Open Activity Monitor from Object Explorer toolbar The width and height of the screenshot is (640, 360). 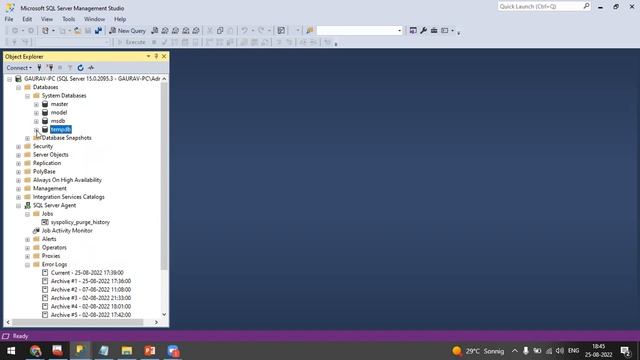[91, 68]
